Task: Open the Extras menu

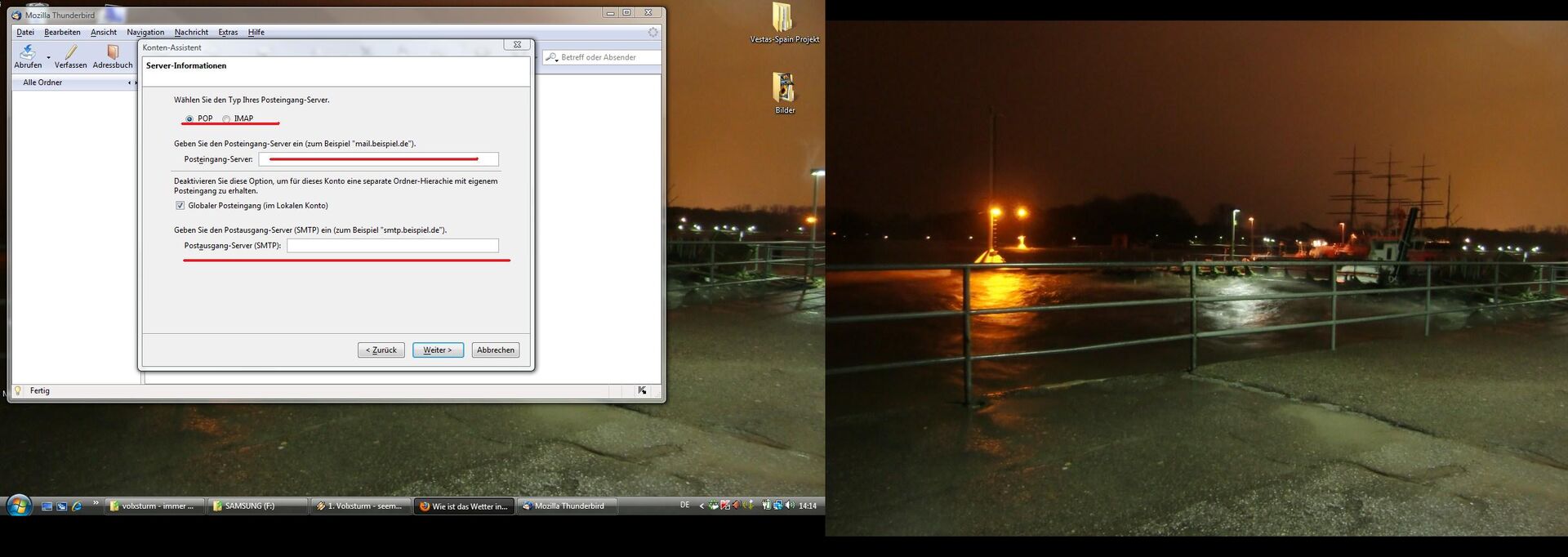Action: (x=228, y=33)
